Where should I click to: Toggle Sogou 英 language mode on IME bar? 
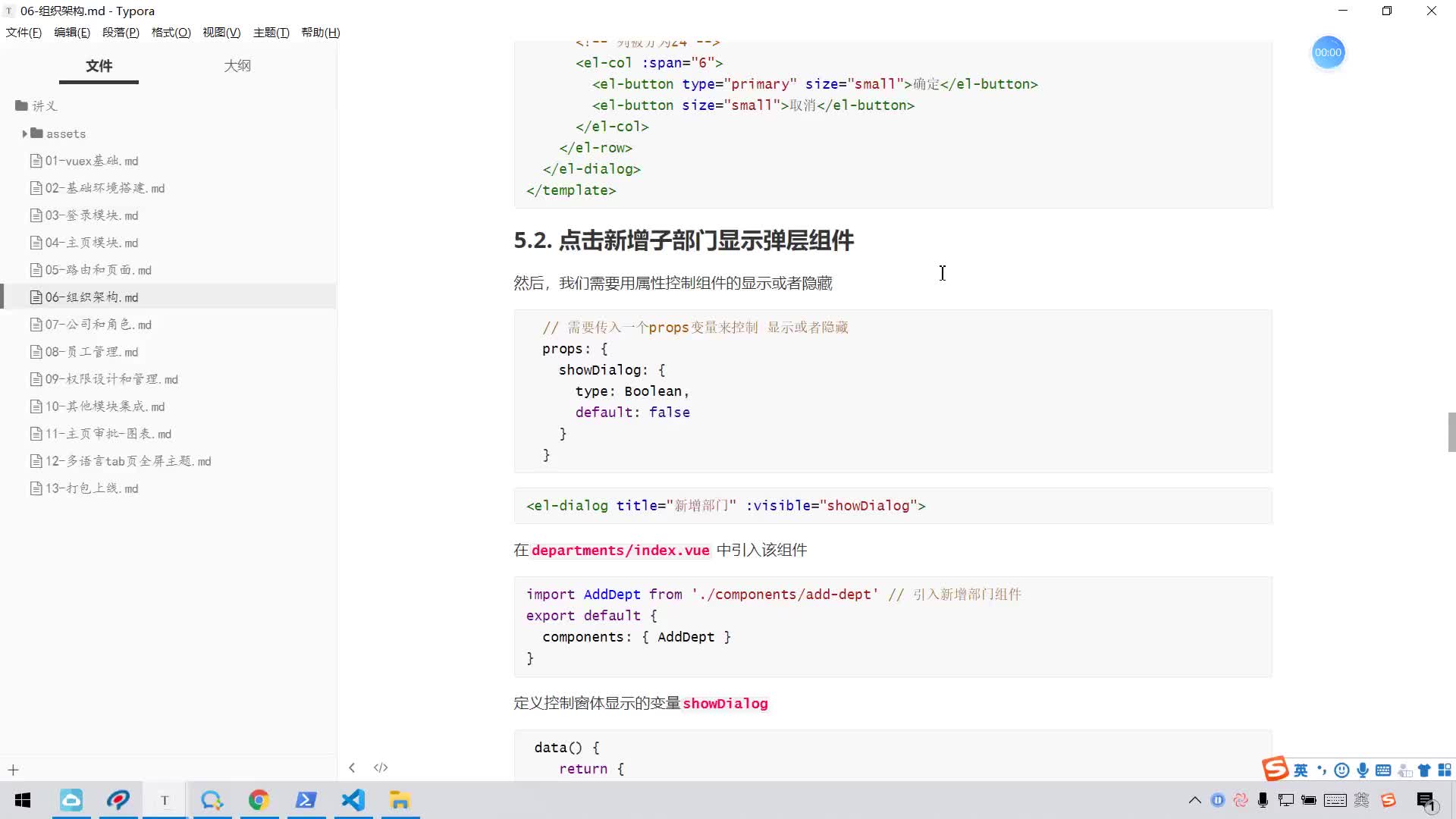pyautogui.click(x=1301, y=770)
